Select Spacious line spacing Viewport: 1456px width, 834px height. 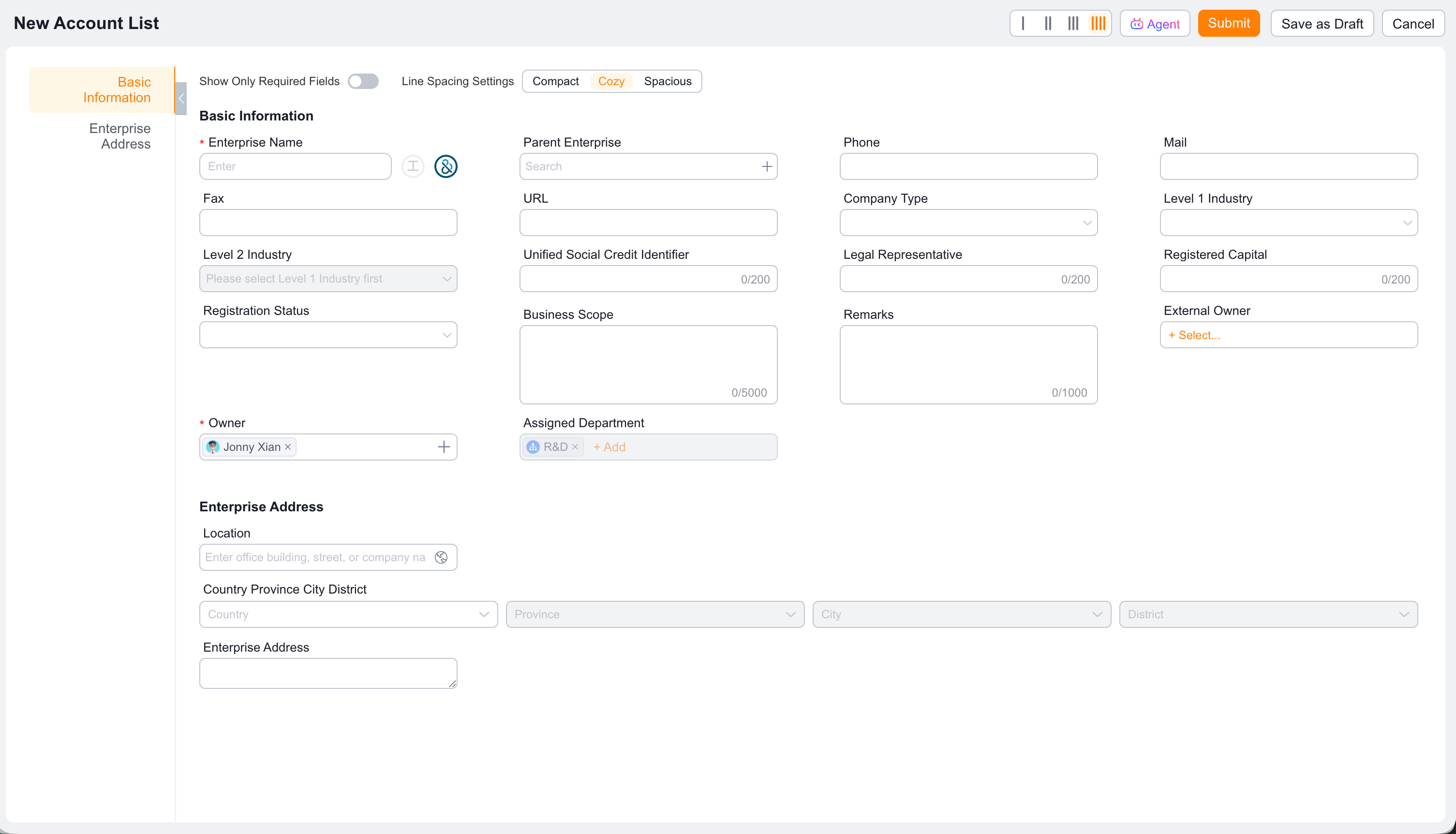coord(667,81)
